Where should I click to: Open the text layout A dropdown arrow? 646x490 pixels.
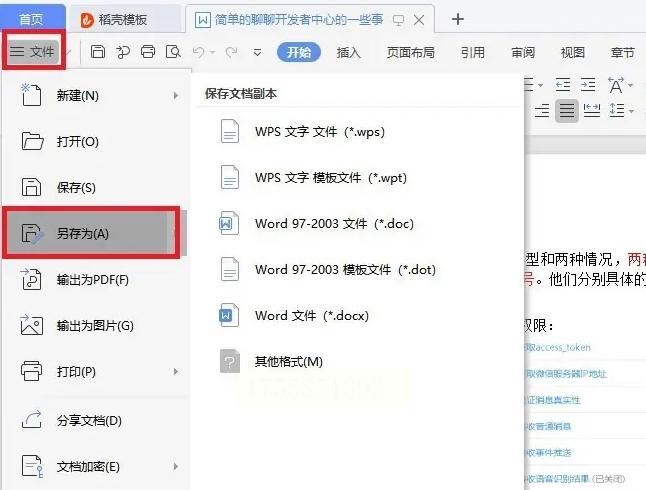[x=630, y=85]
